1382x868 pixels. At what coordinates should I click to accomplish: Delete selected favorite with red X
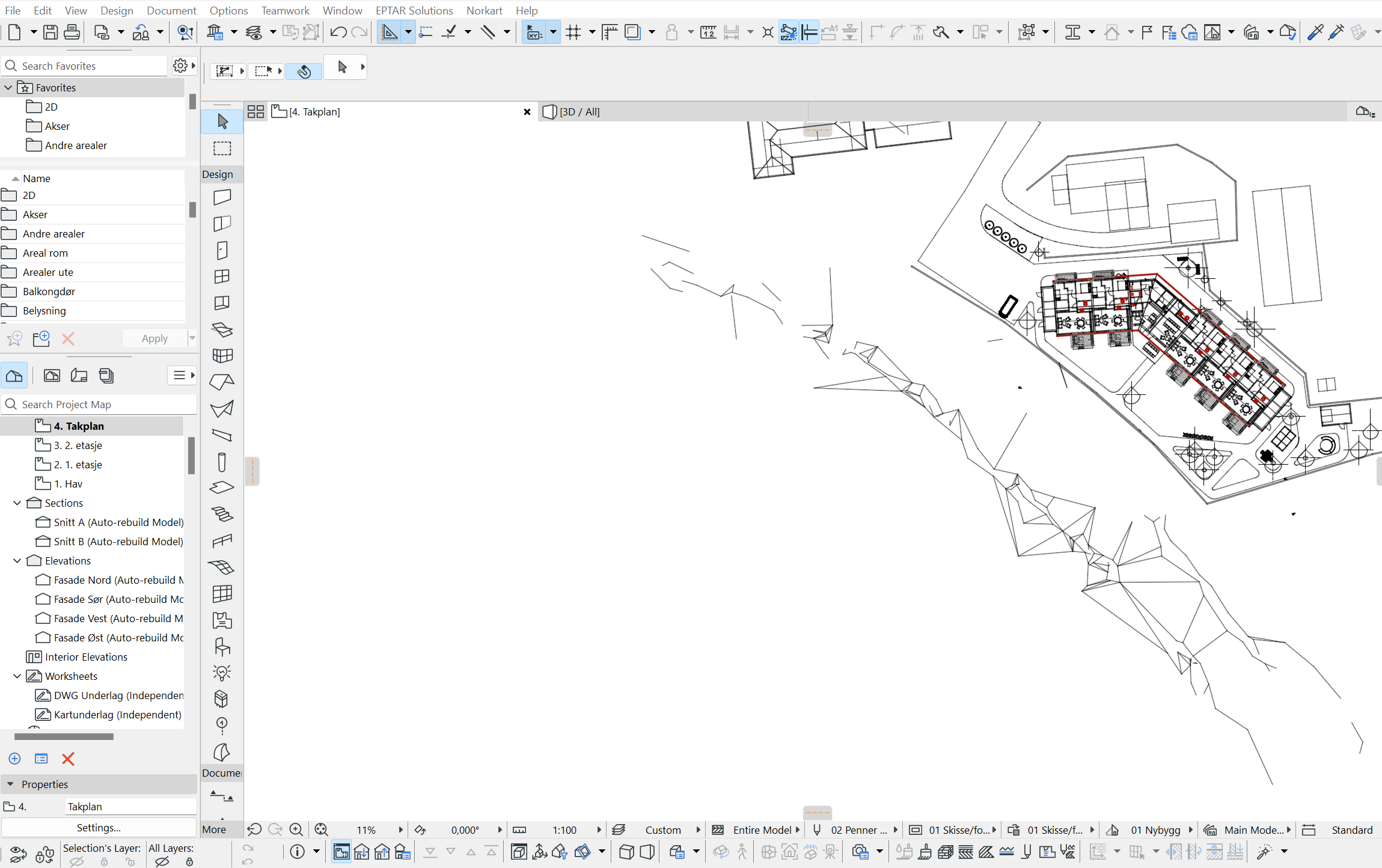tap(69, 339)
